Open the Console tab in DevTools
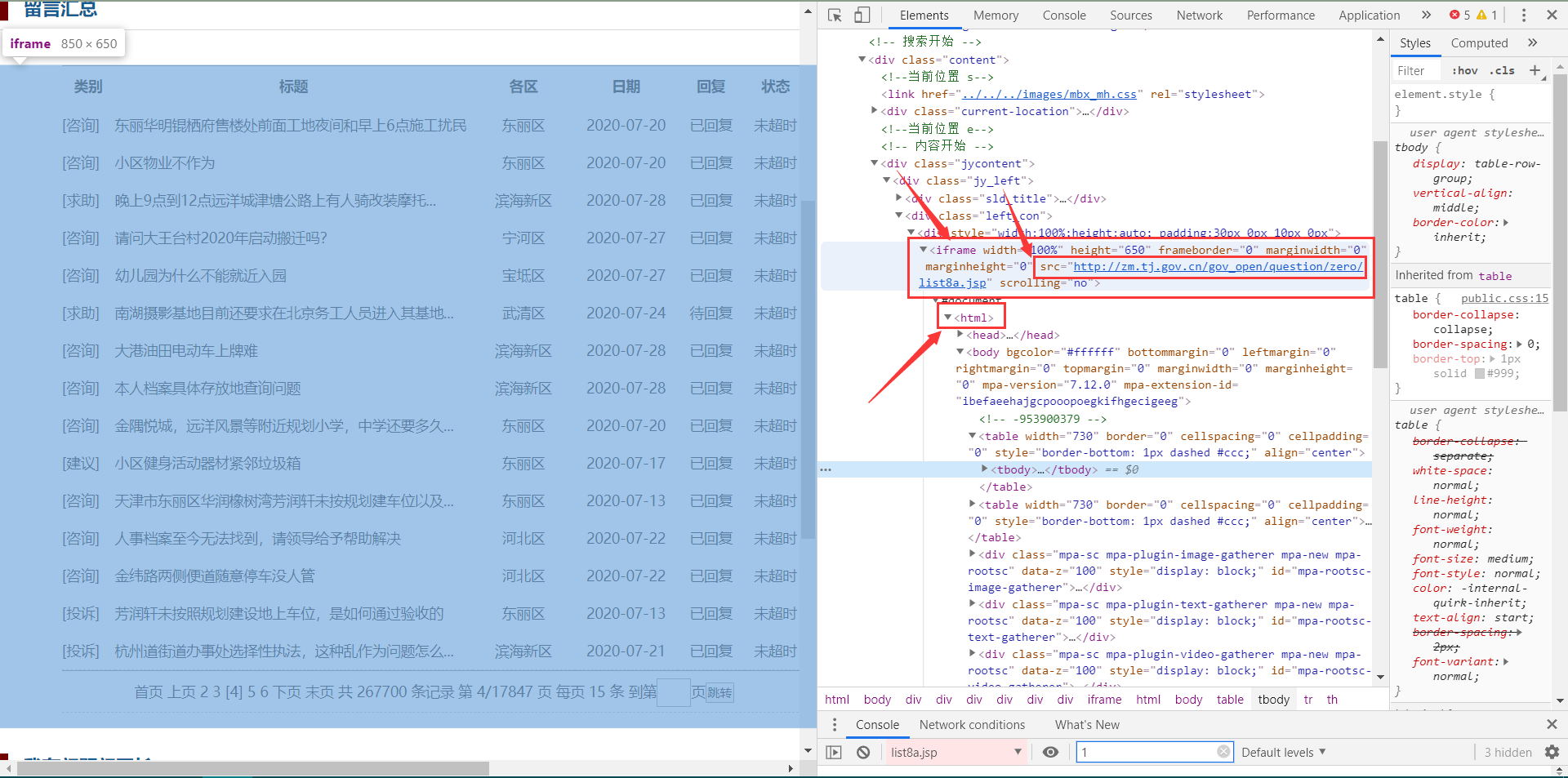The width and height of the screenshot is (1568, 778). [1064, 15]
